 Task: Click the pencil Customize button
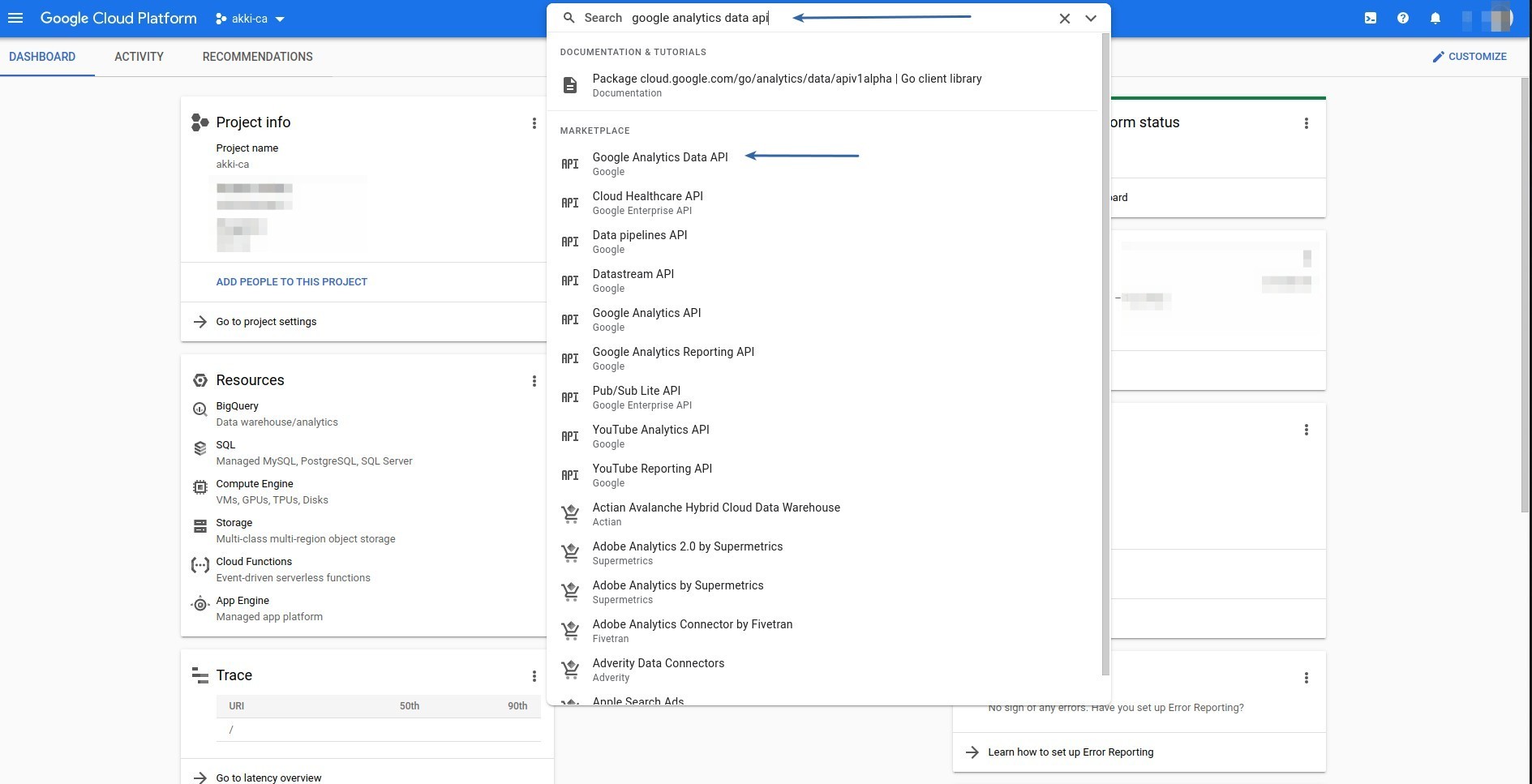[x=1469, y=57]
